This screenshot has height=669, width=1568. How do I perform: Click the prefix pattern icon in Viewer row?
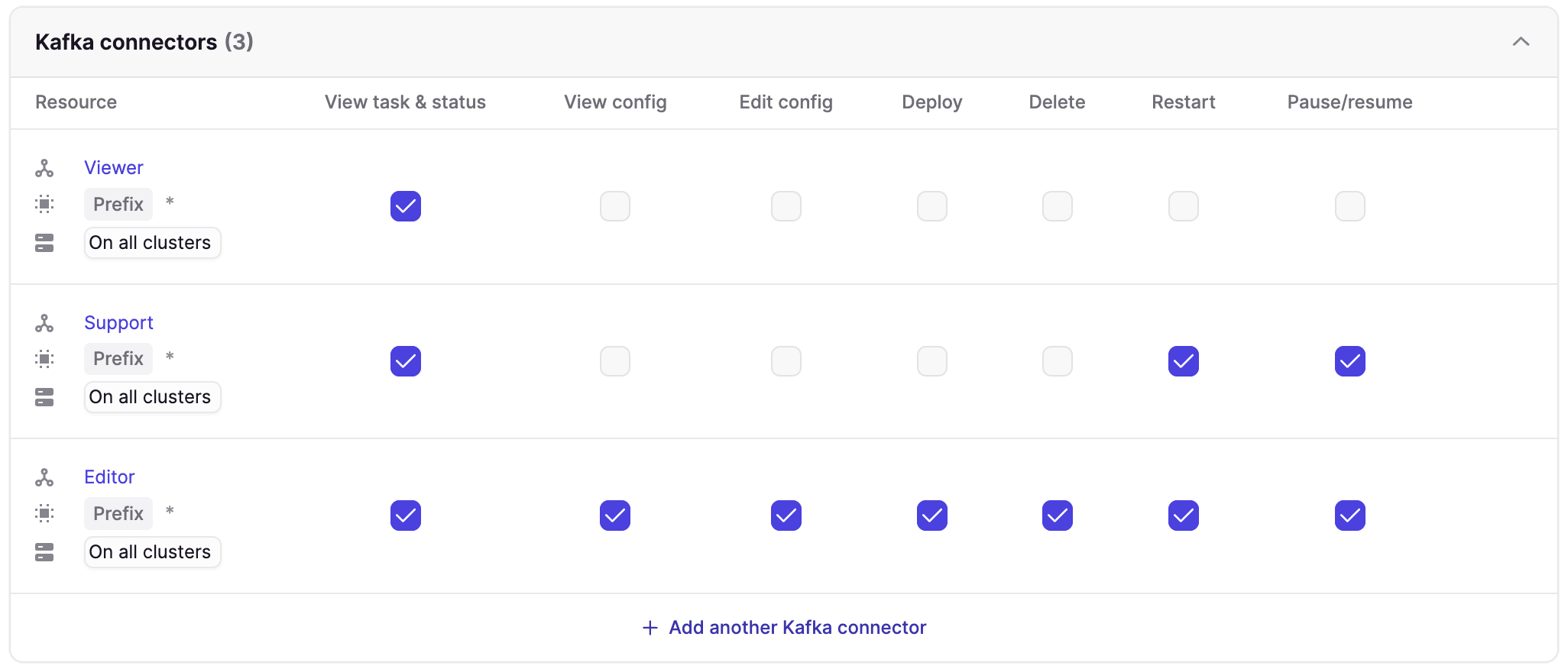point(44,204)
